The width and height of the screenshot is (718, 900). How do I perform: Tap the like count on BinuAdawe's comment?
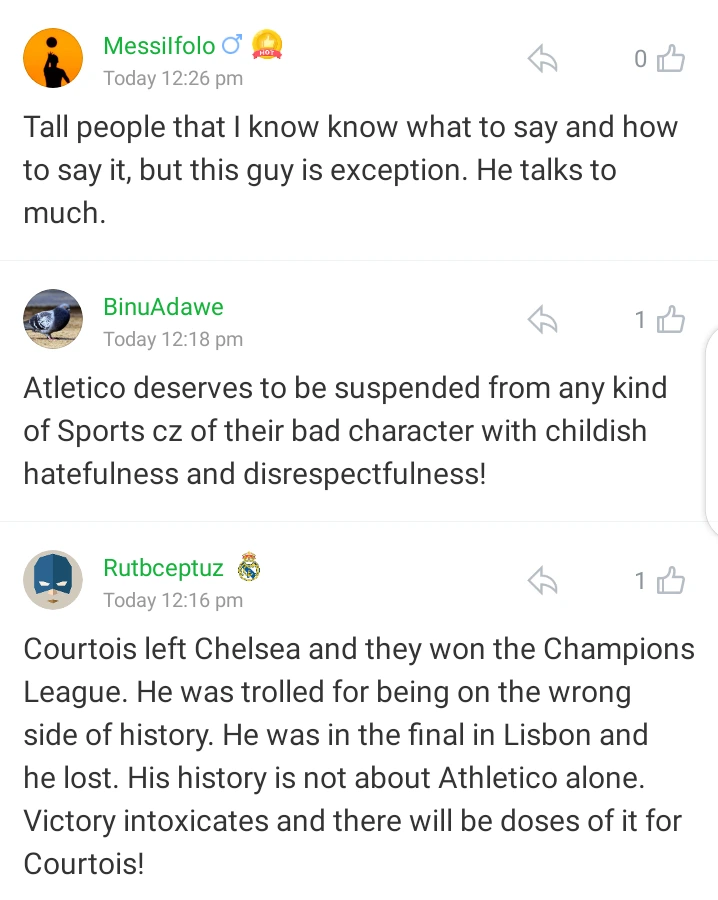(x=640, y=320)
